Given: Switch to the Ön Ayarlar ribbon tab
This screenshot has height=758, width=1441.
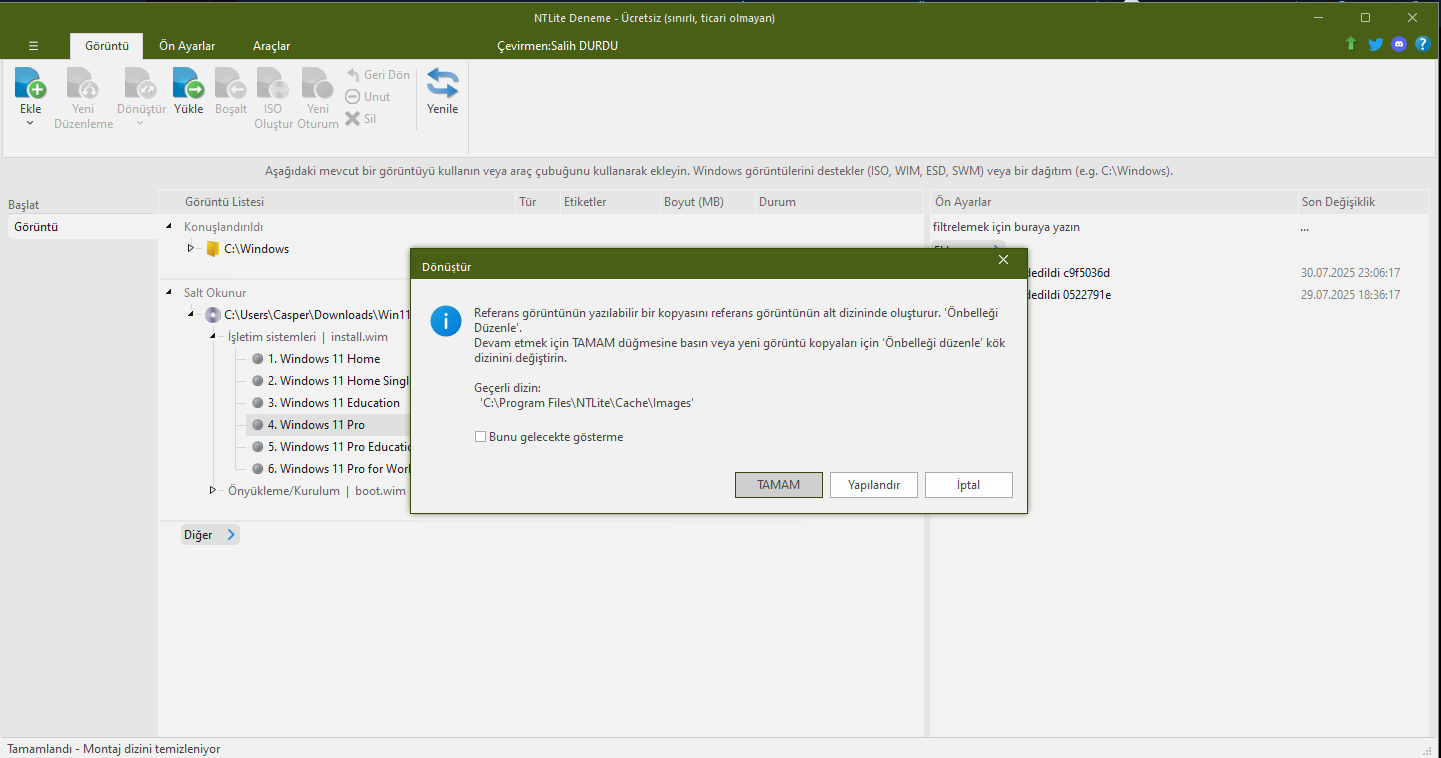Looking at the screenshot, I should [x=187, y=46].
